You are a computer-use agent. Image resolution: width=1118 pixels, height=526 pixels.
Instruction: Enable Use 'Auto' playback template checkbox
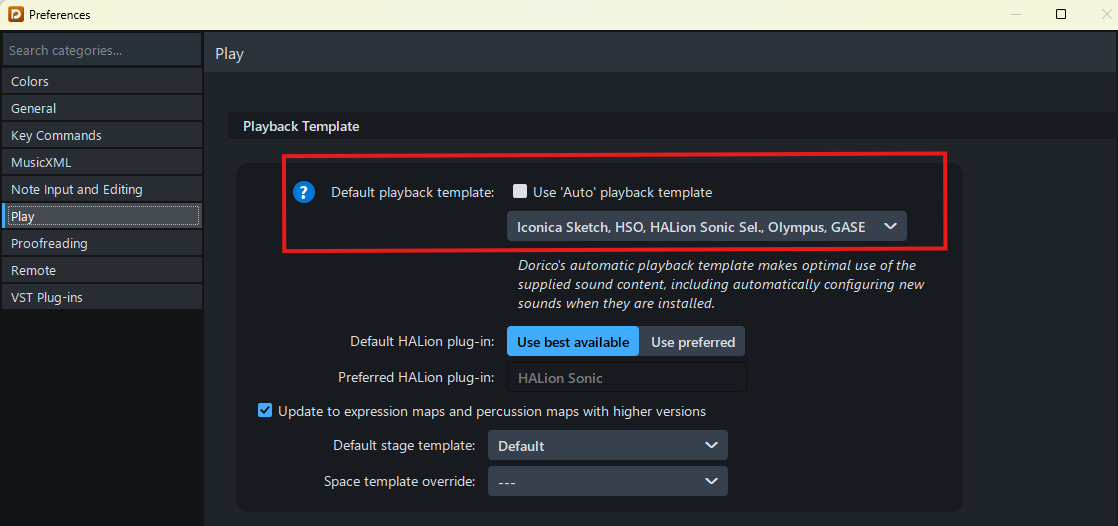[520, 192]
